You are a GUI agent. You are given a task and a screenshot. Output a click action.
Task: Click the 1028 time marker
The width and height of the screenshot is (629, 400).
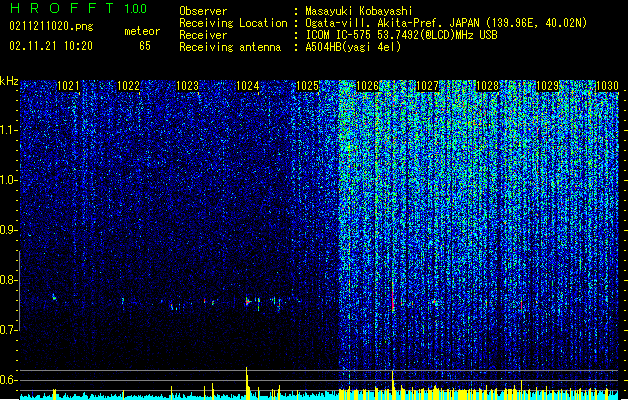pyautogui.click(x=487, y=86)
